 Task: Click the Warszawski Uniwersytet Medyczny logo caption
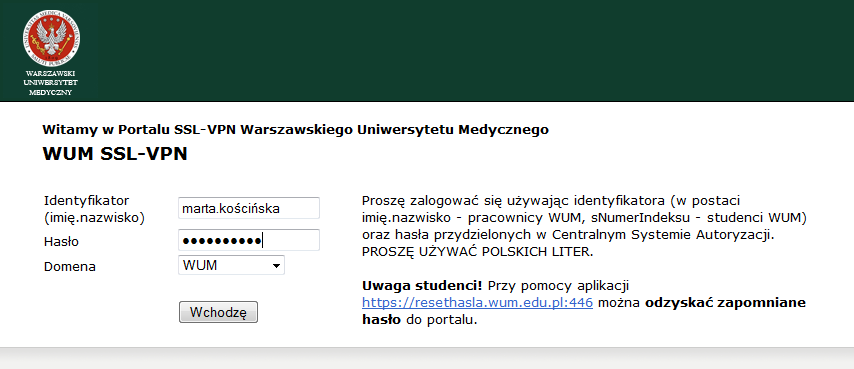[51, 83]
